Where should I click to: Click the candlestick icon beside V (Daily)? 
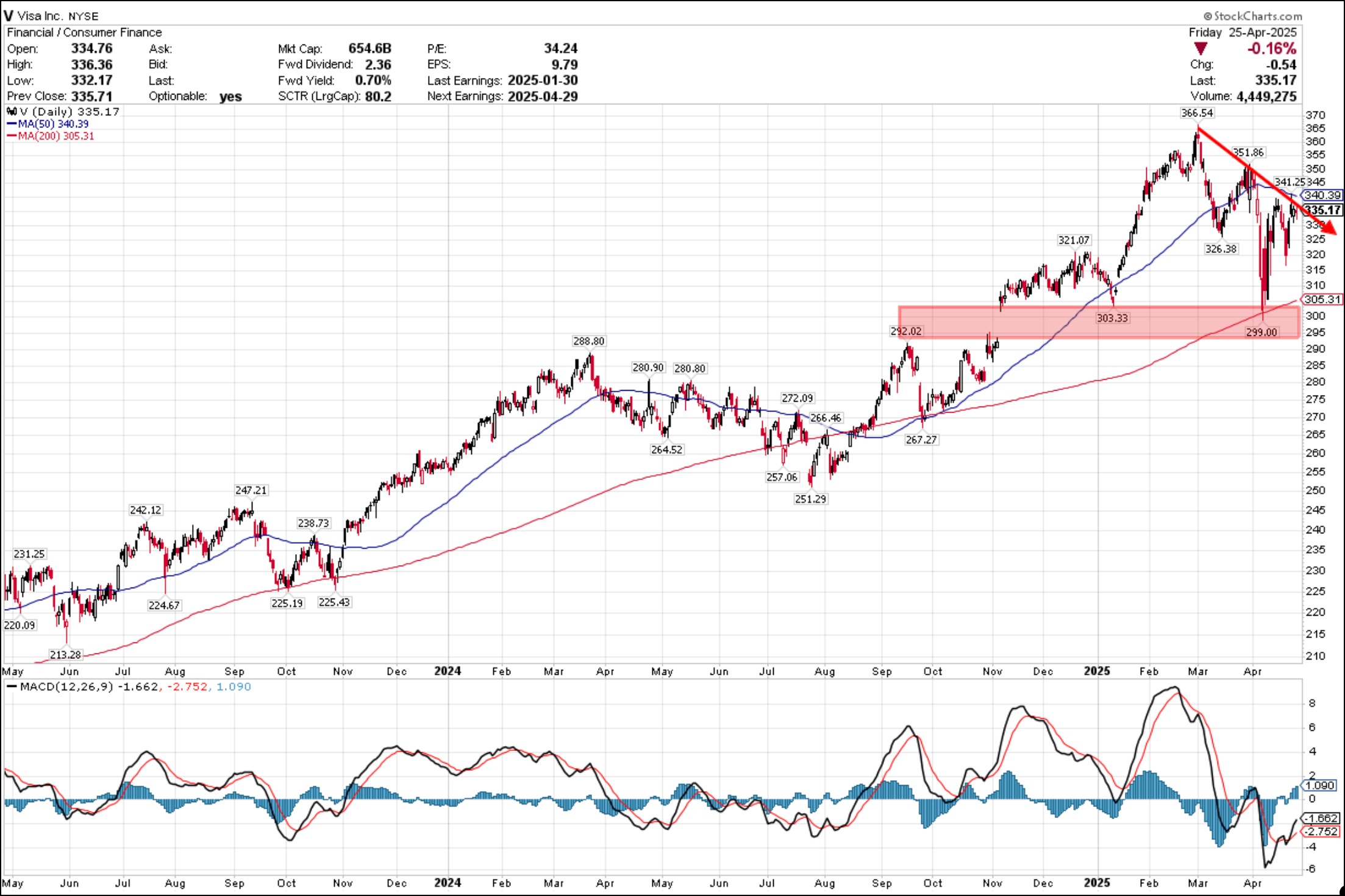[12, 112]
